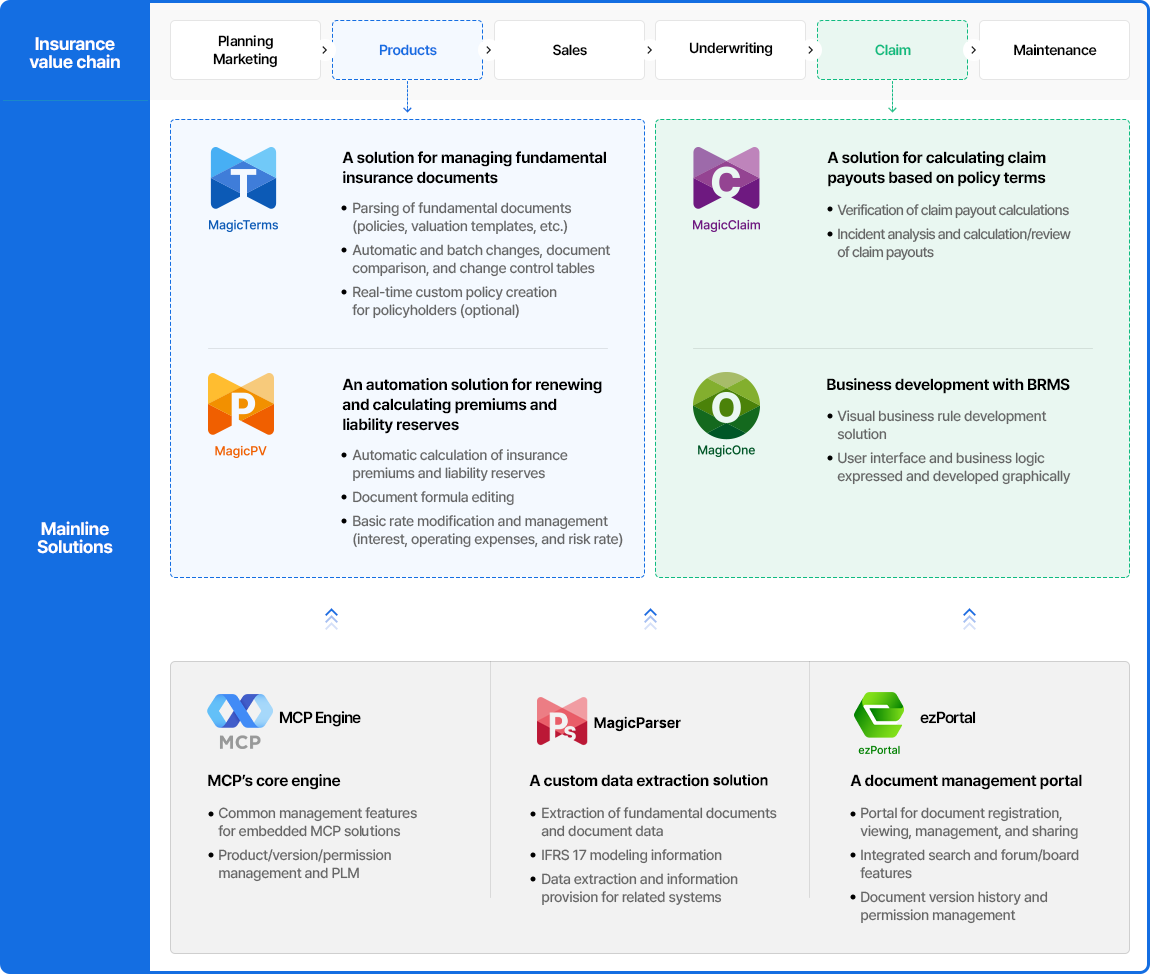
Task: Click the MagicOne green O icon
Action: (726, 406)
